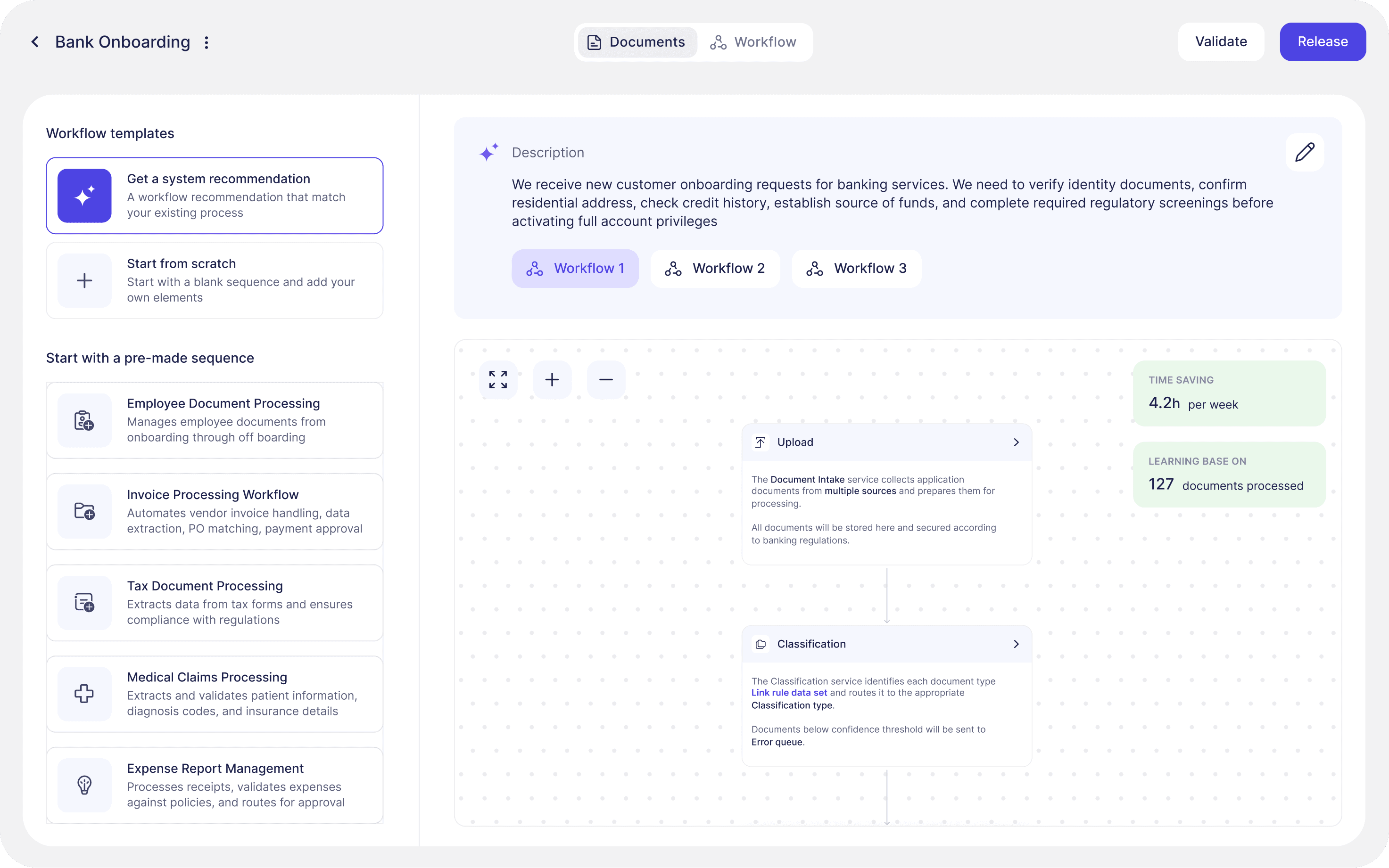Screen dimensions: 1389x868
Task: Open the Link rule data set link
Action: tap(789, 693)
